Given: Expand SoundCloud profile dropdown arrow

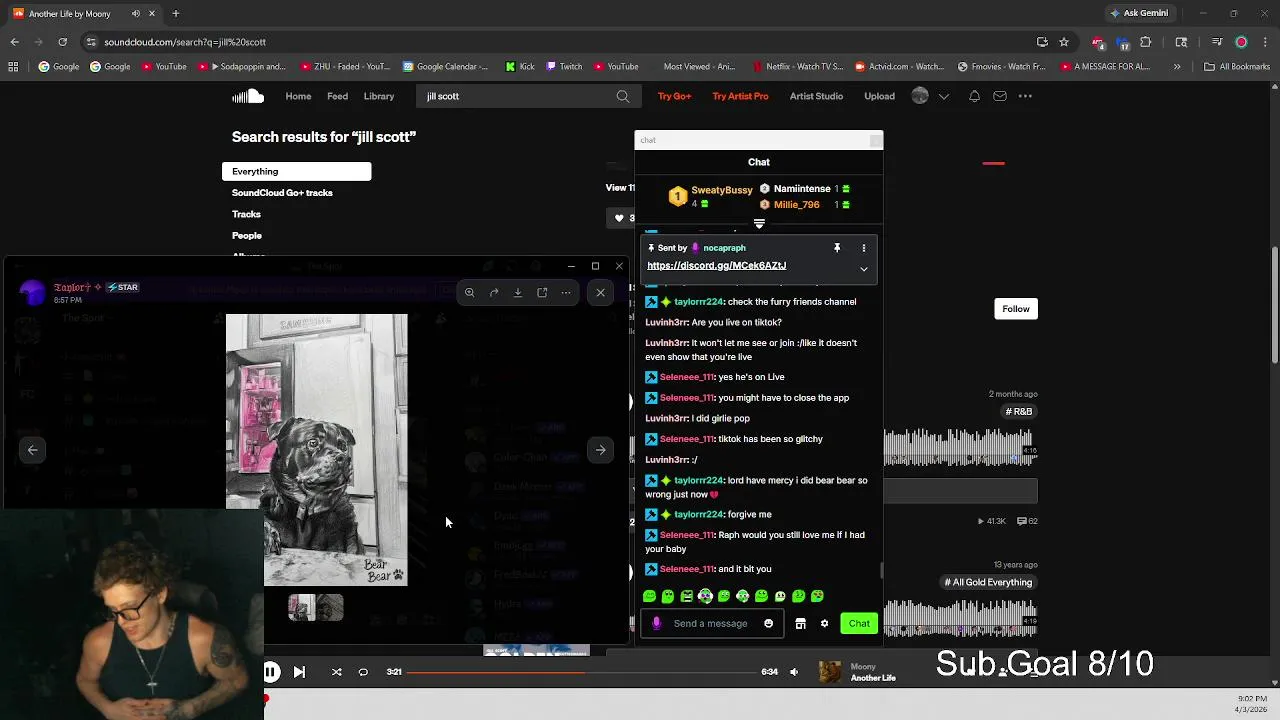Looking at the screenshot, I should coord(943,96).
